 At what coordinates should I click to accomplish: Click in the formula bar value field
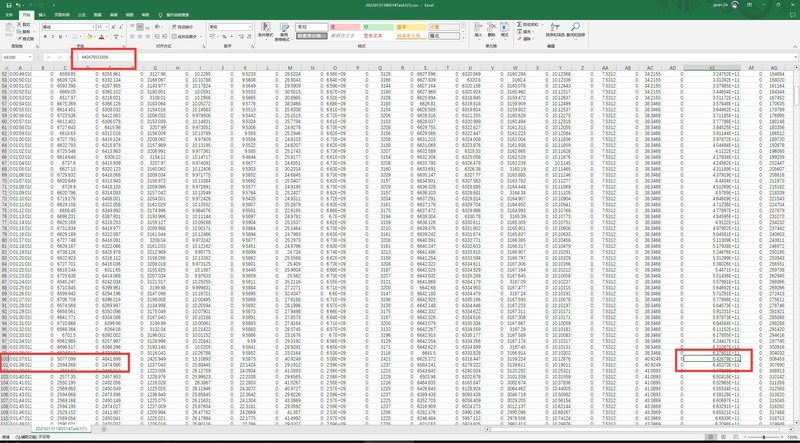[x=110, y=59]
